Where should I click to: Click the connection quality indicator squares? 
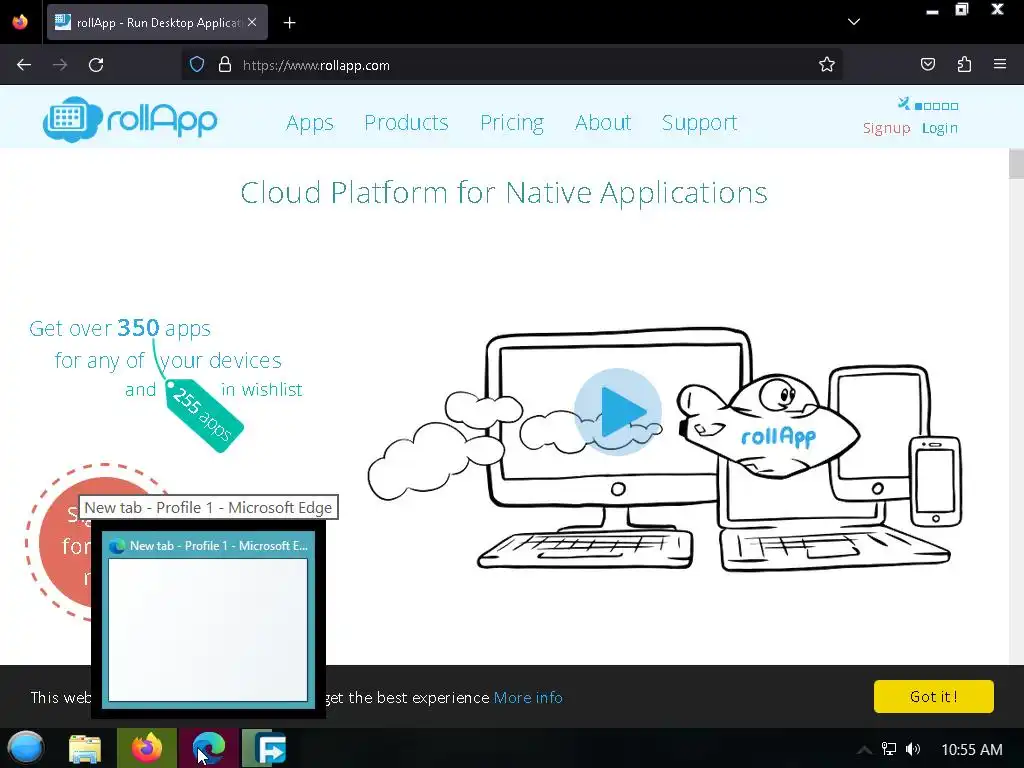point(936,106)
